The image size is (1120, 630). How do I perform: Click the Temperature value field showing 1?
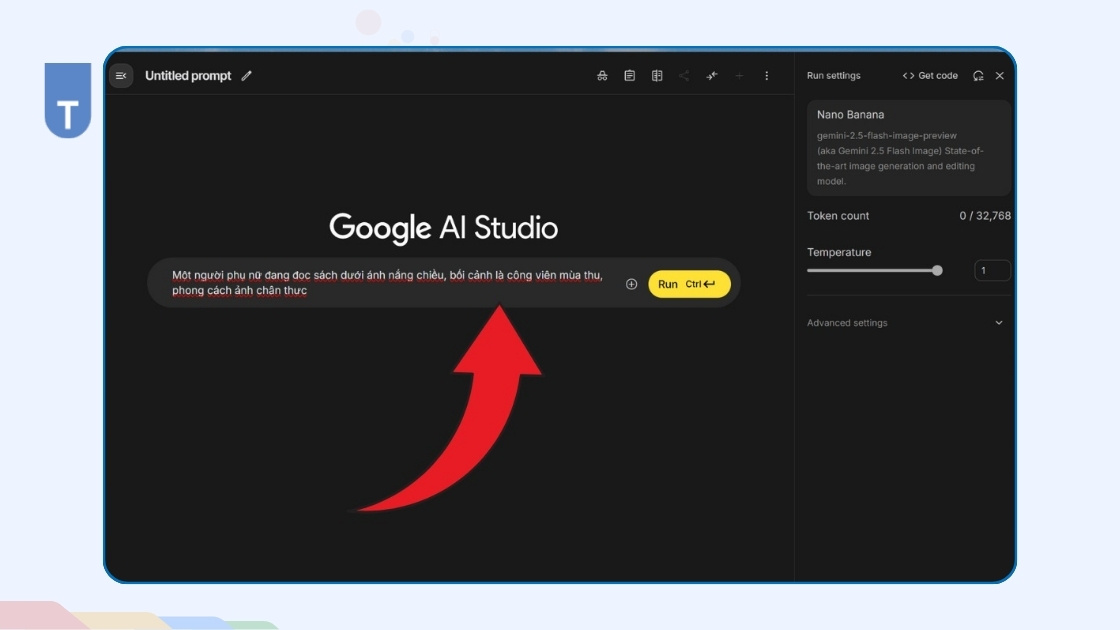point(993,270)
